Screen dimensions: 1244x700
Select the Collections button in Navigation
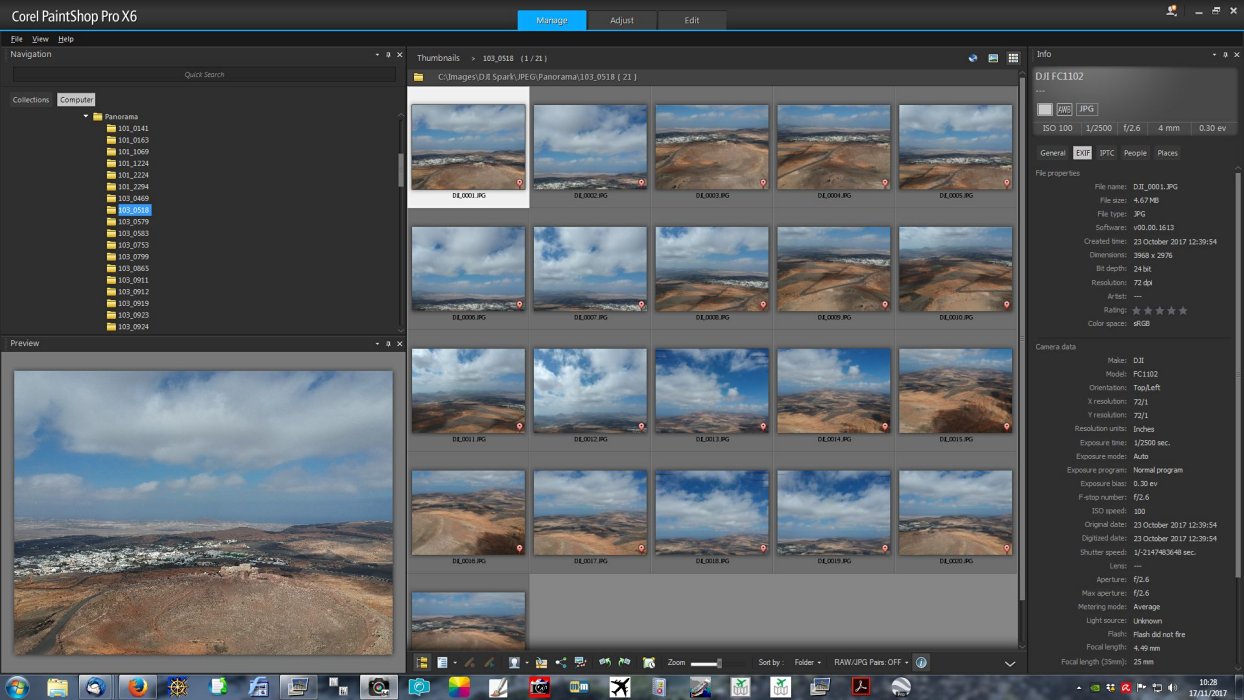31,100
